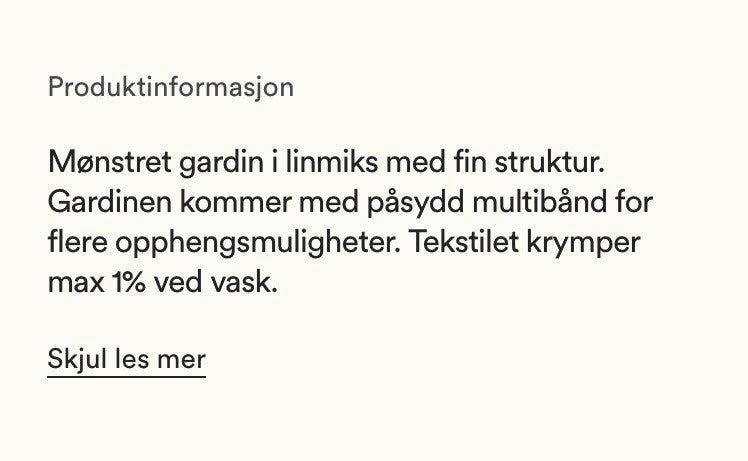
Task: Click the "Skjul les mer" link
Action: pyautogui.click(x=126, y=360)
